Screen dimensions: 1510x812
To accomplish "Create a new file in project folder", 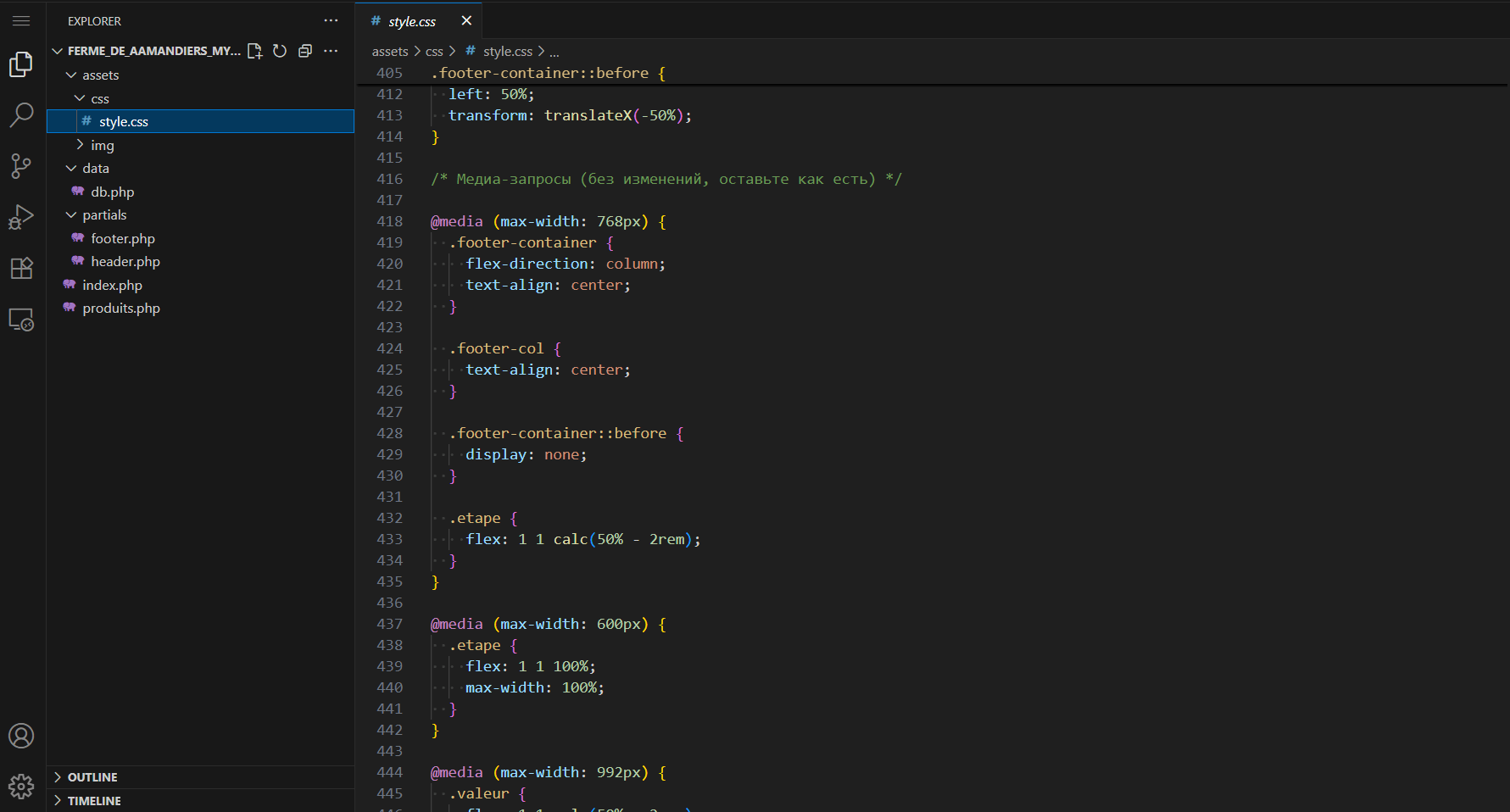I will pos(254,51).
